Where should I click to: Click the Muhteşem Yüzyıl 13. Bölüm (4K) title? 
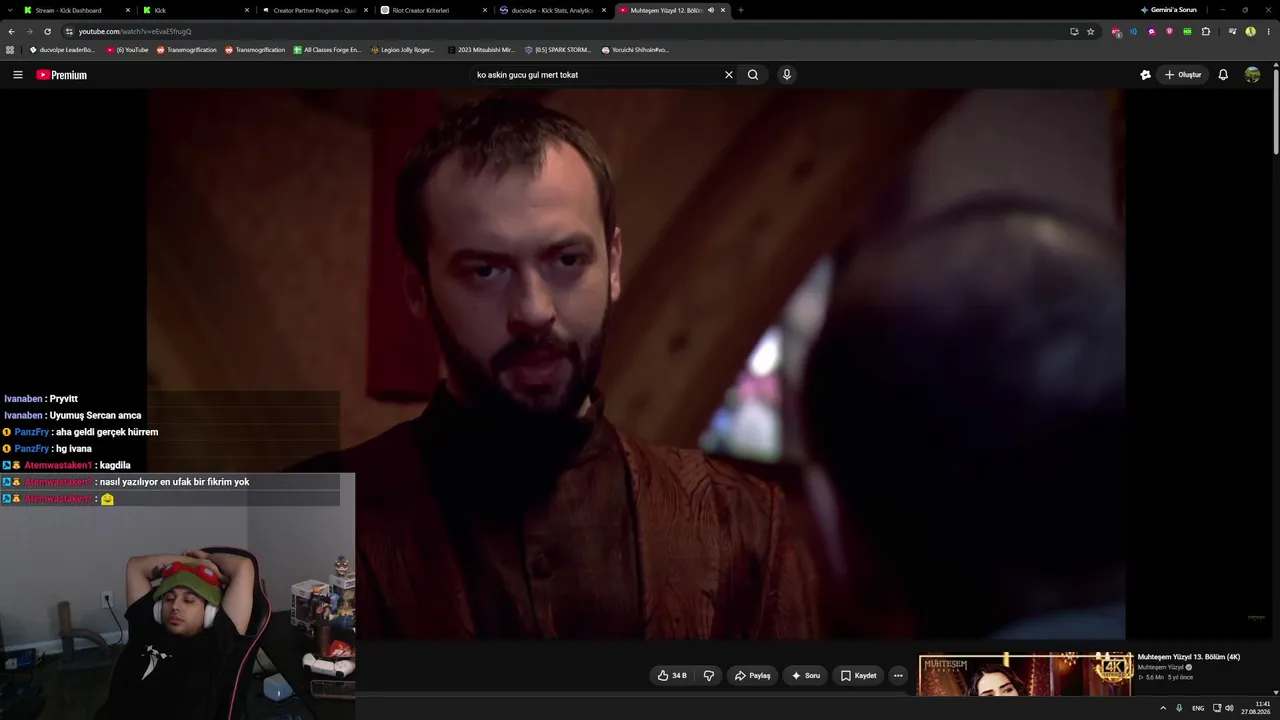[1189, 657]
